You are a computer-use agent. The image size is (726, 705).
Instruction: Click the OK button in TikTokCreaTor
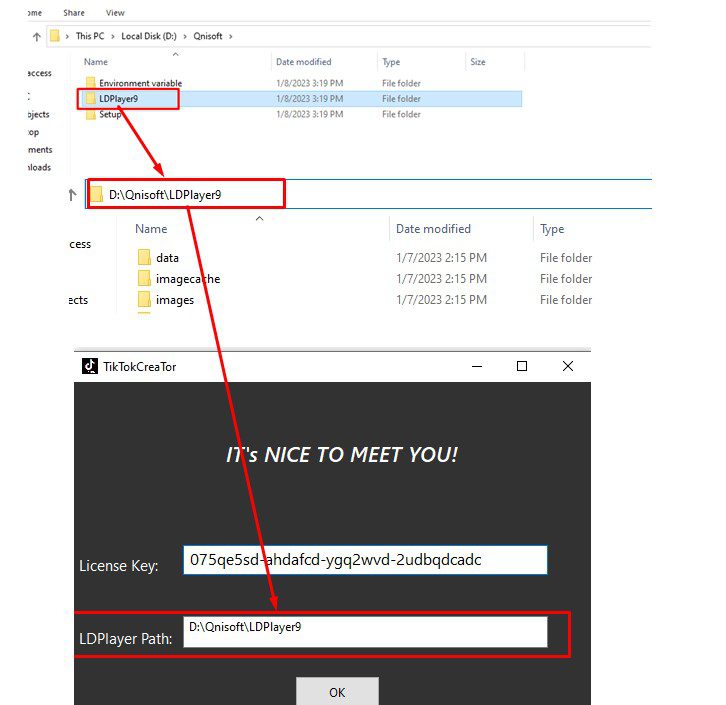(x=337, y=692)
